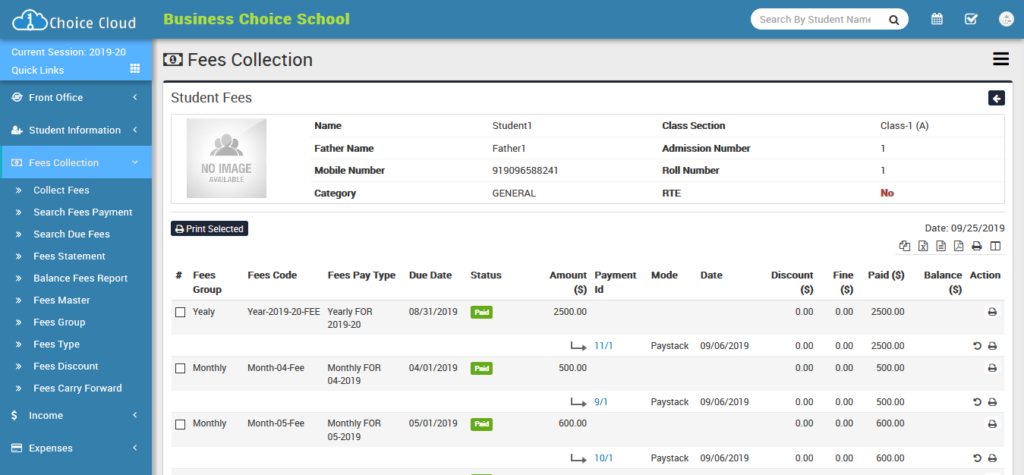Expand the Income menu
This screenshot has height=475, width=1024.
76,416
